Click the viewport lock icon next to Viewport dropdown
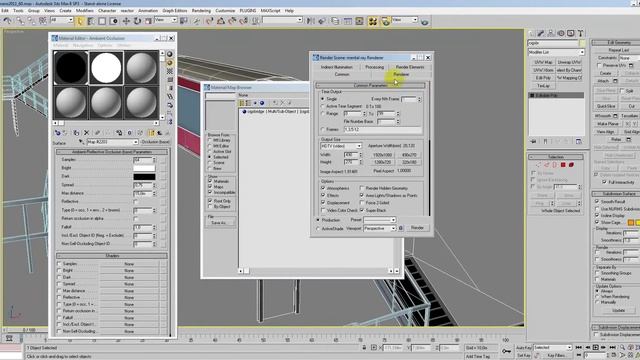 tap(401, 228)
